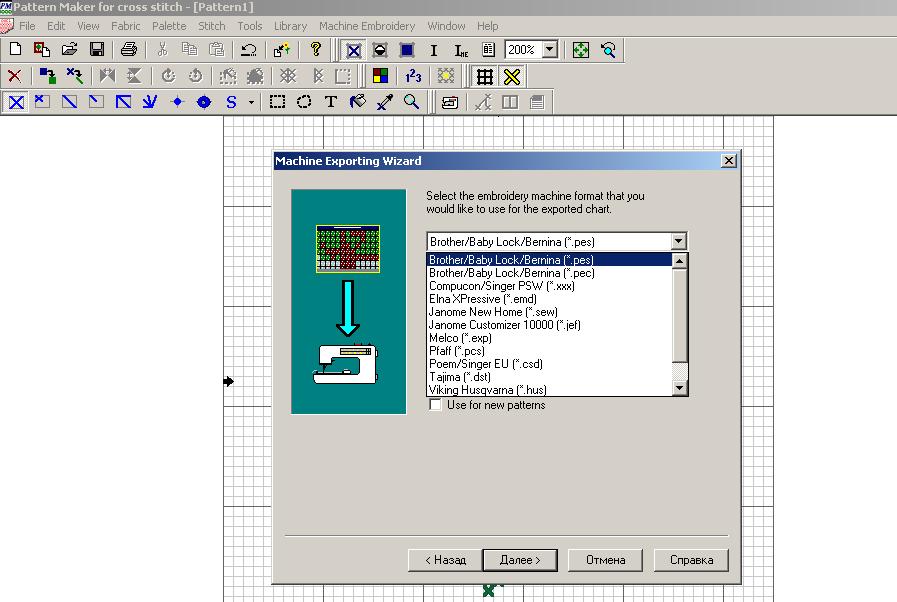897x602 pixels.
Task: Click the Отмена button
Action: coord(605,560)
